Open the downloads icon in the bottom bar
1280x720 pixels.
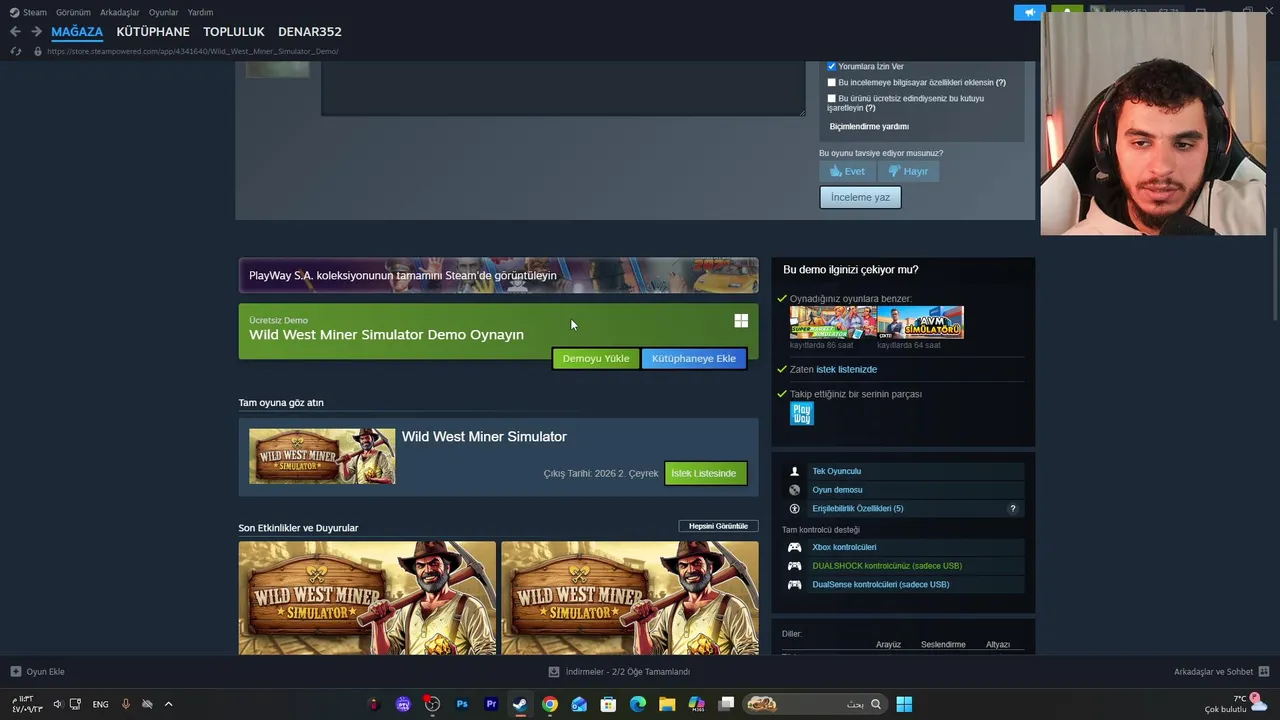click(554, 672)
